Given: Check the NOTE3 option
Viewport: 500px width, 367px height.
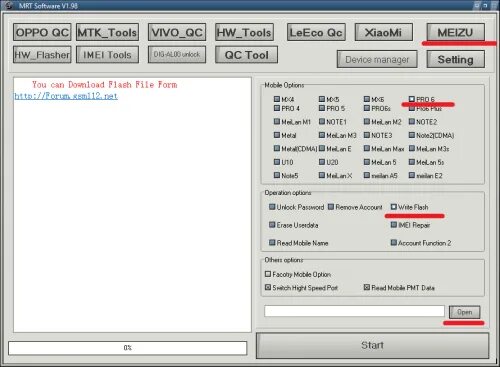Looking at the screenshot, I should tap(367, 135).
